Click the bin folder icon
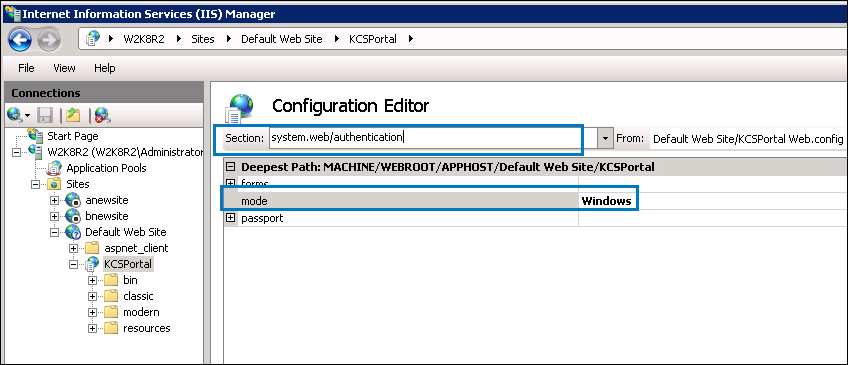 pyautogui.click(x=111, y=280)
